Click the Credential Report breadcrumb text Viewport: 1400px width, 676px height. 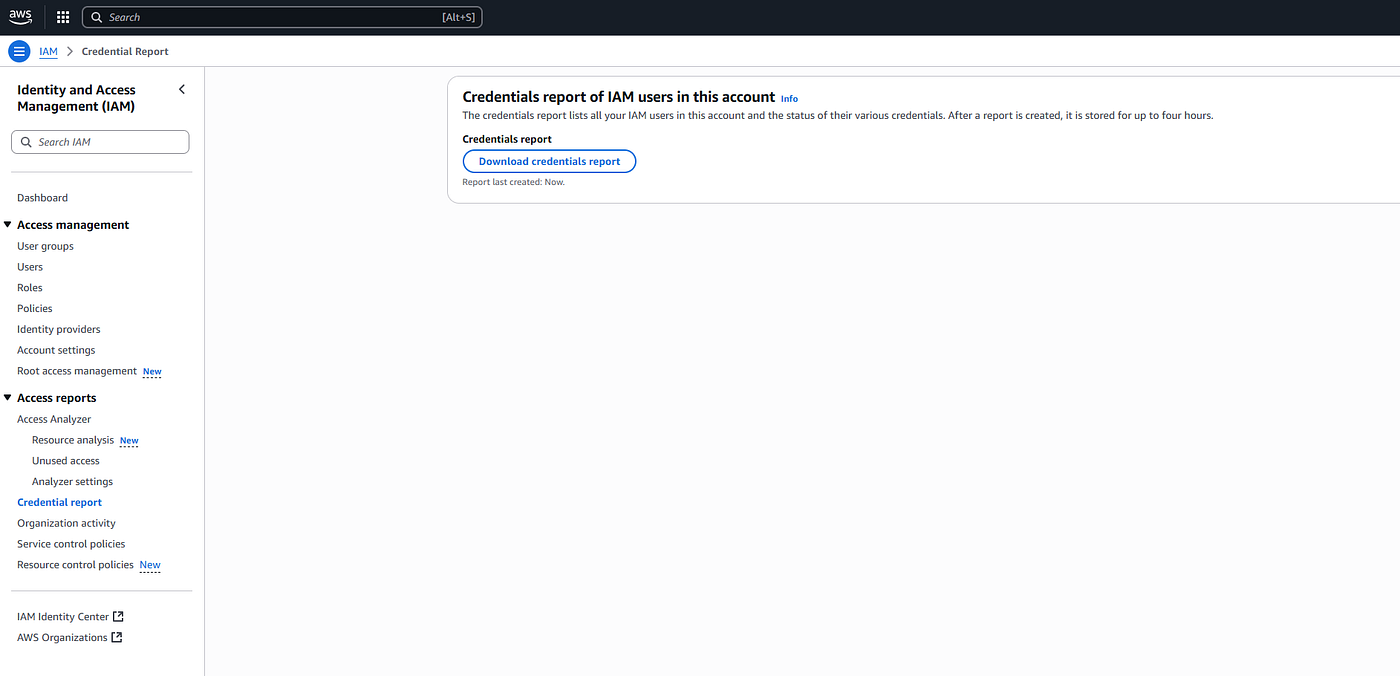[125, 51]
